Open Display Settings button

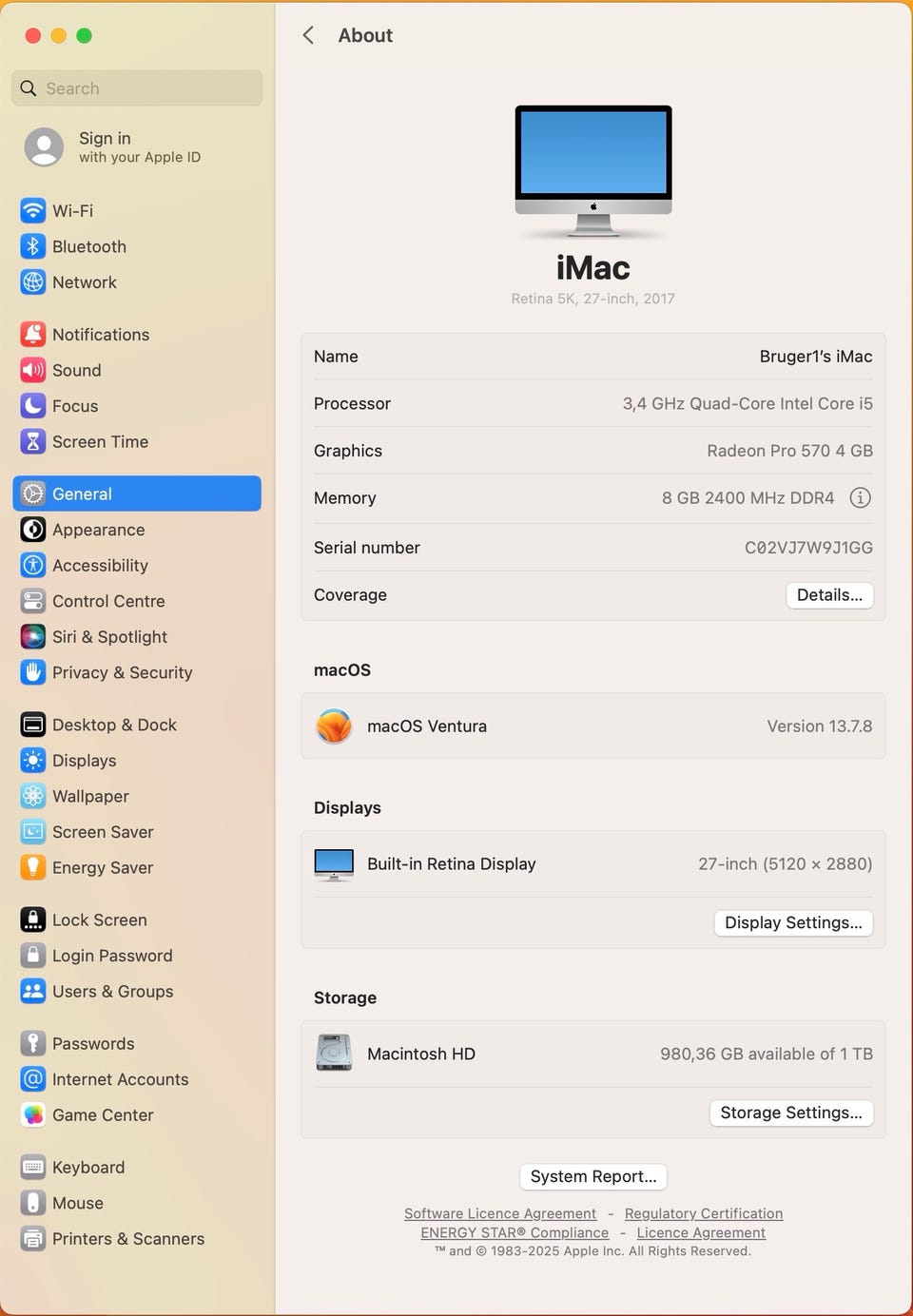[793, 922]
